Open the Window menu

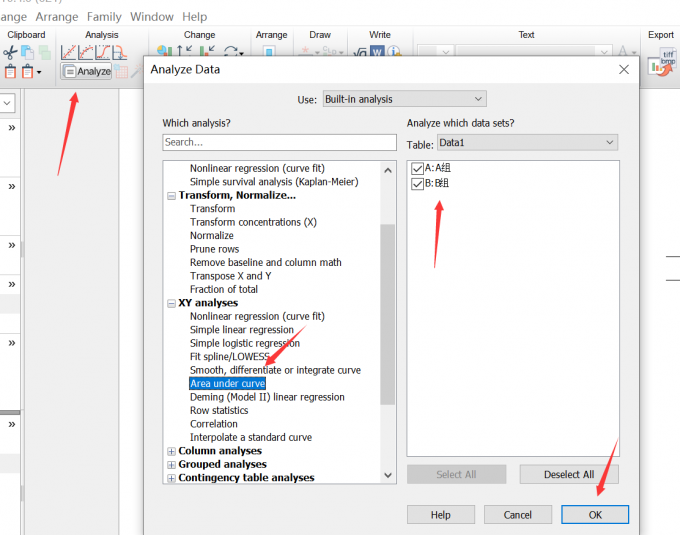(151, 17)
